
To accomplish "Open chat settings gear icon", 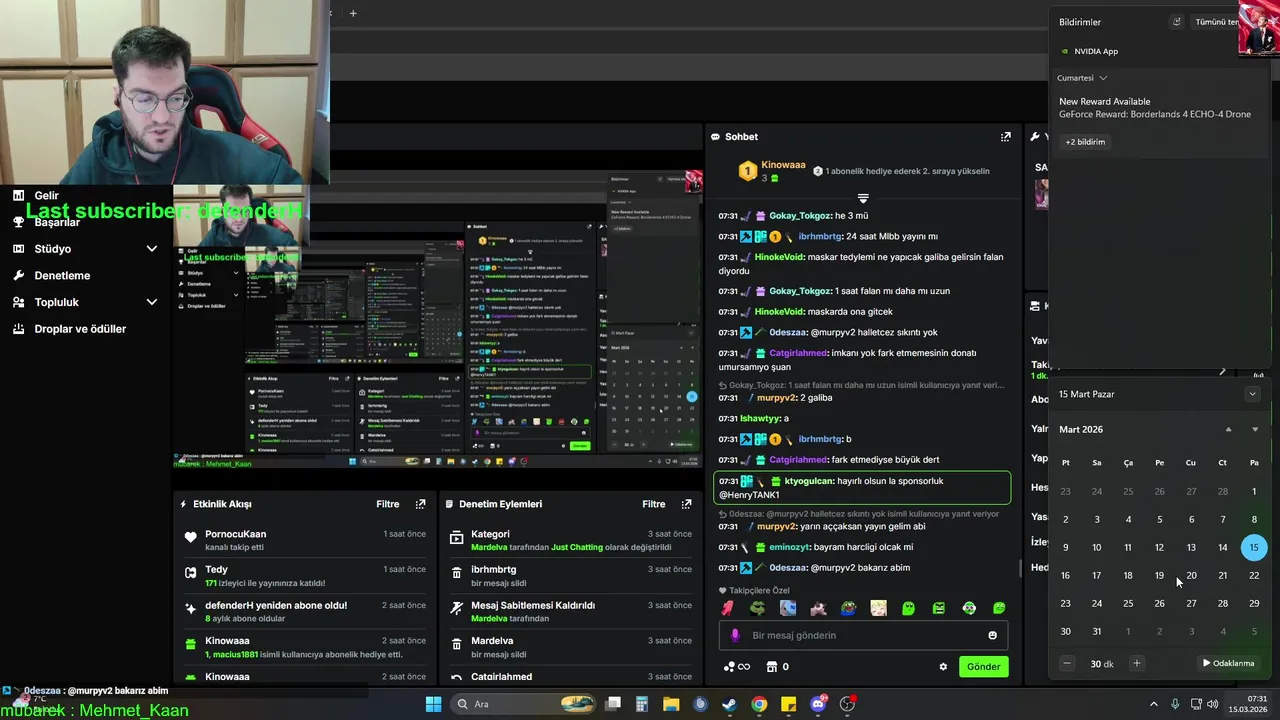I will [x=942, y=667].
